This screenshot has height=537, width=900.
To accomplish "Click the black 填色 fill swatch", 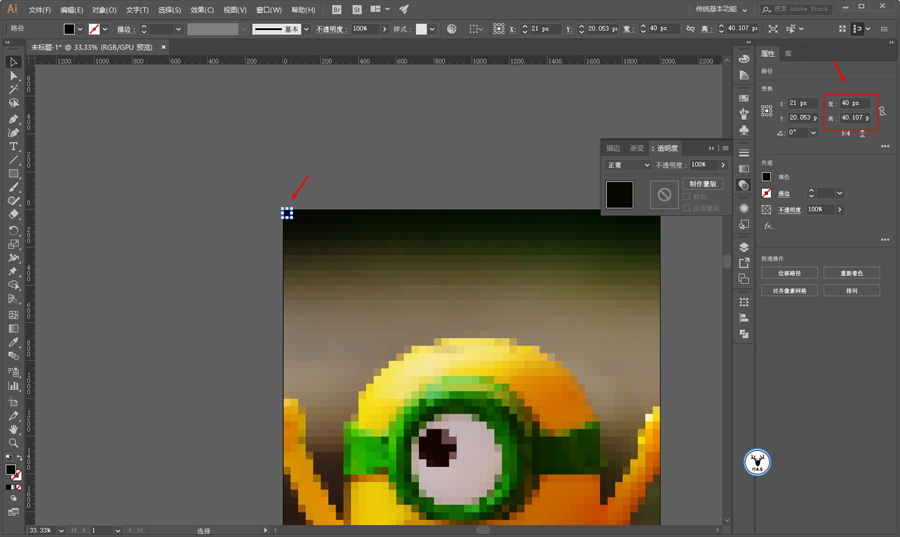I will point(766,177).
